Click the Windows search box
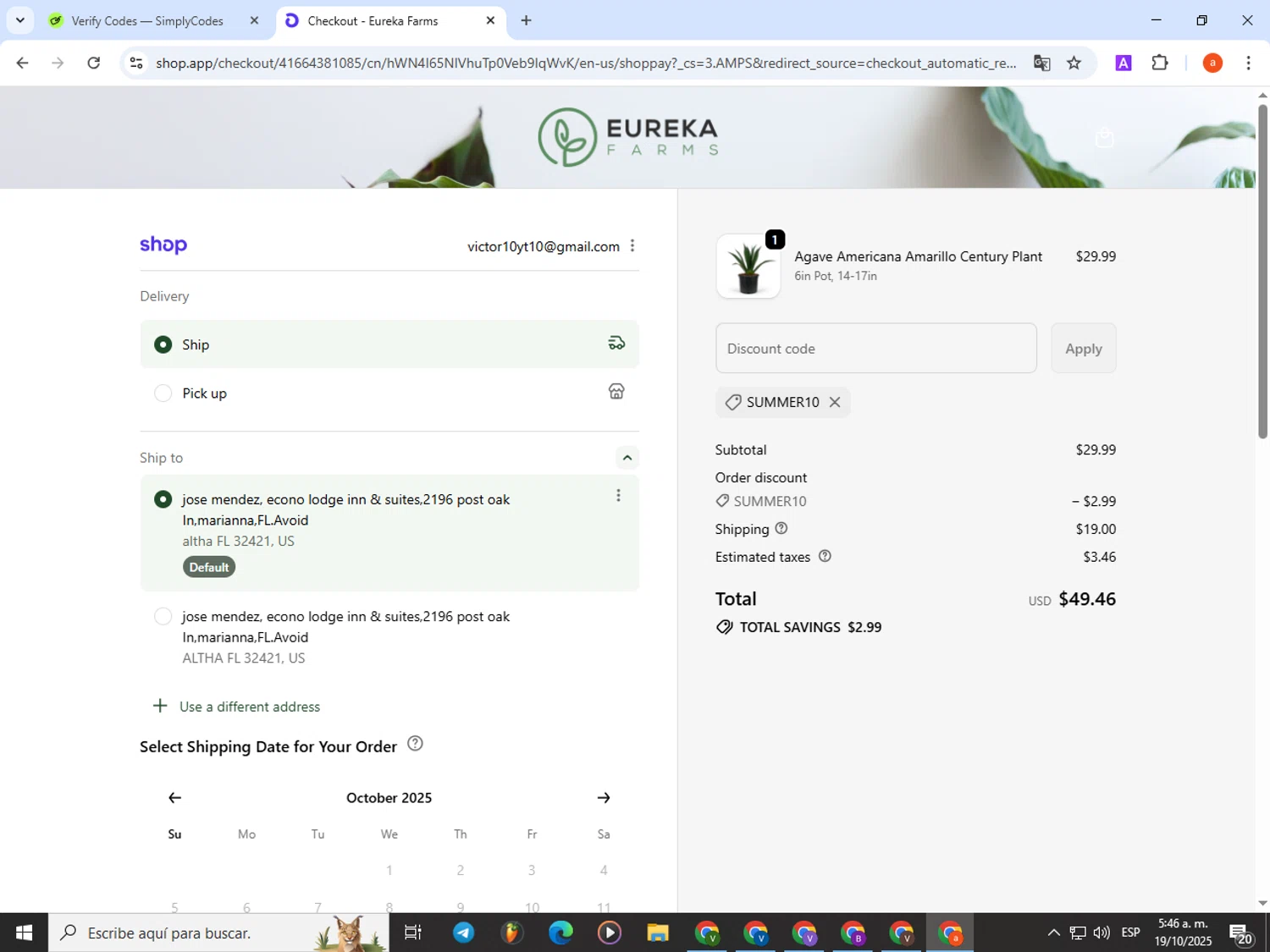The width and height of the screenshot is (1270, 952). (x=218, y=933)
